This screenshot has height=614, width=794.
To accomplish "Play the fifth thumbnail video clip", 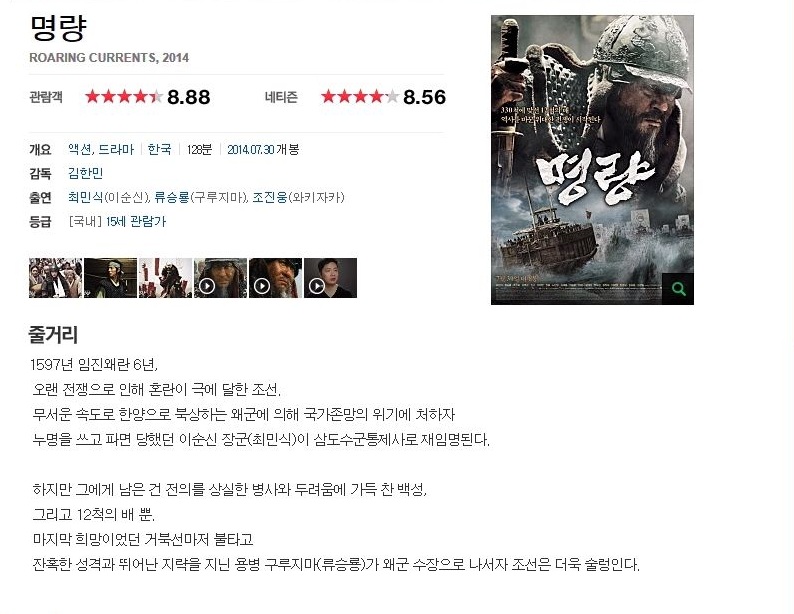I will tap(275, 278).
